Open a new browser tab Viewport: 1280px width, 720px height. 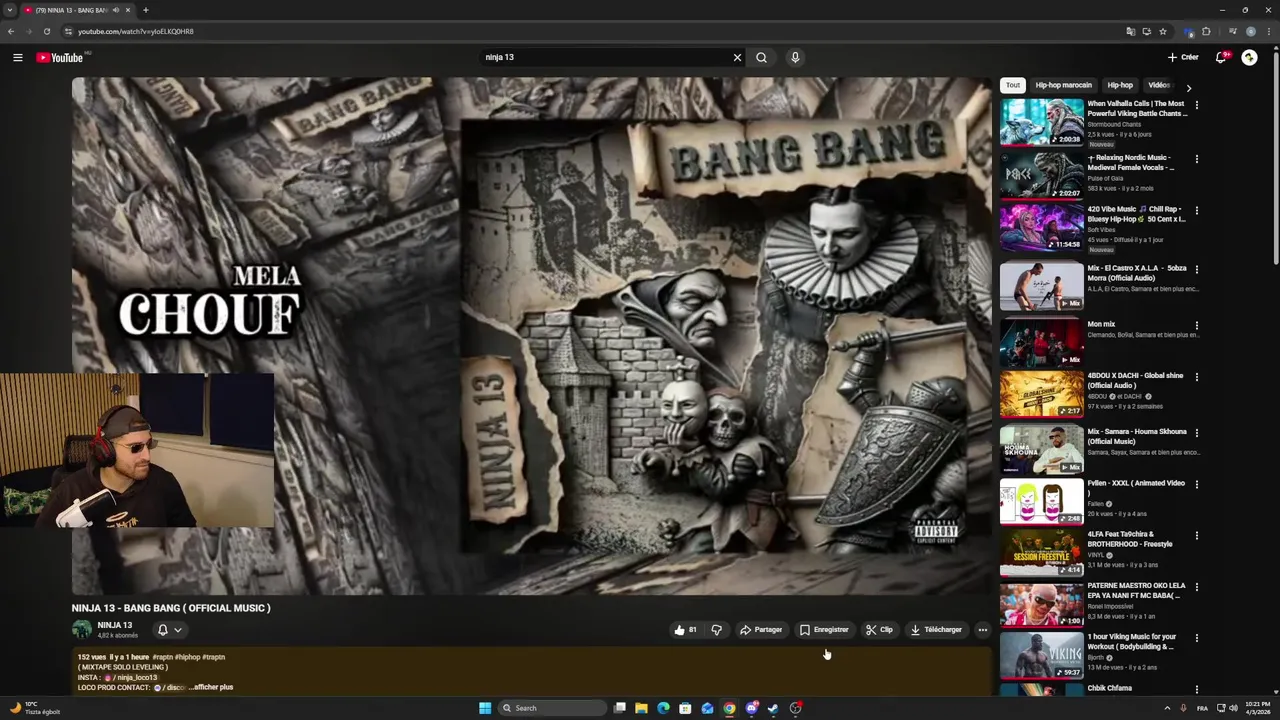click(145, 10)
